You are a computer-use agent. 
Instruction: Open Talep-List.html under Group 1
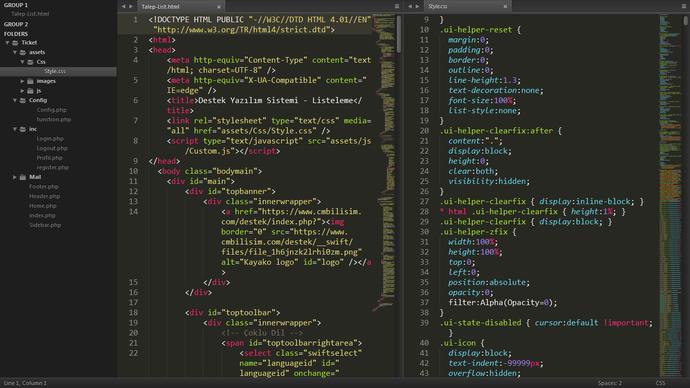30,14
